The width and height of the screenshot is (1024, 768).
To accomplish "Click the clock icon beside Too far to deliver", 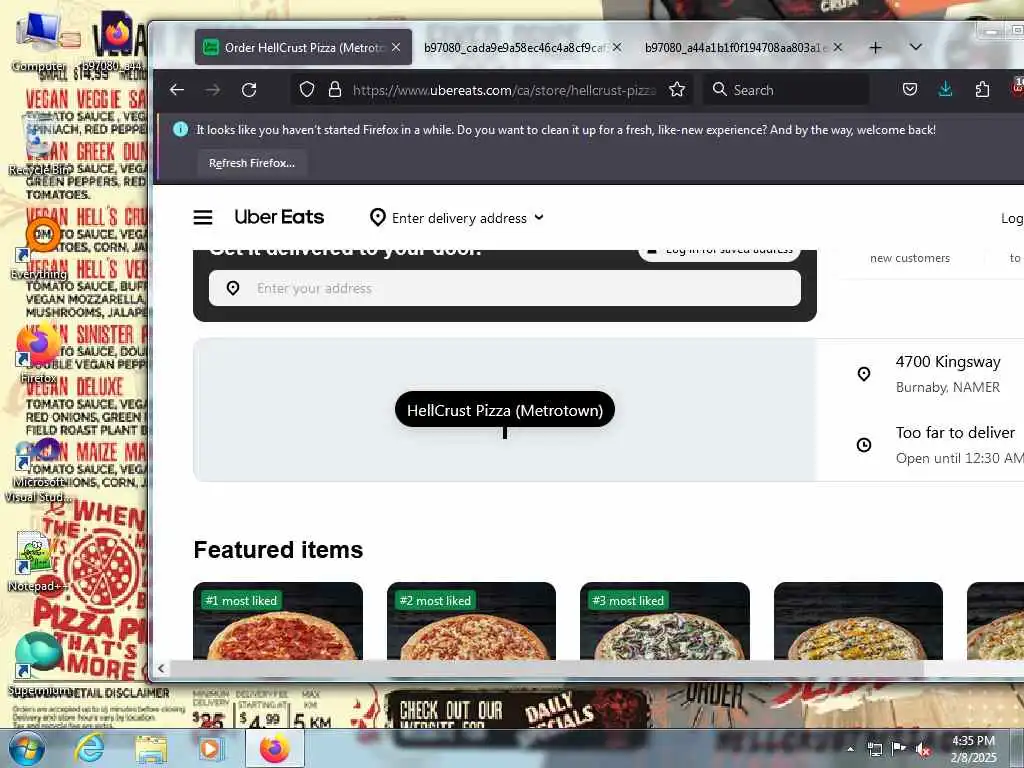I will coord(863,445).
